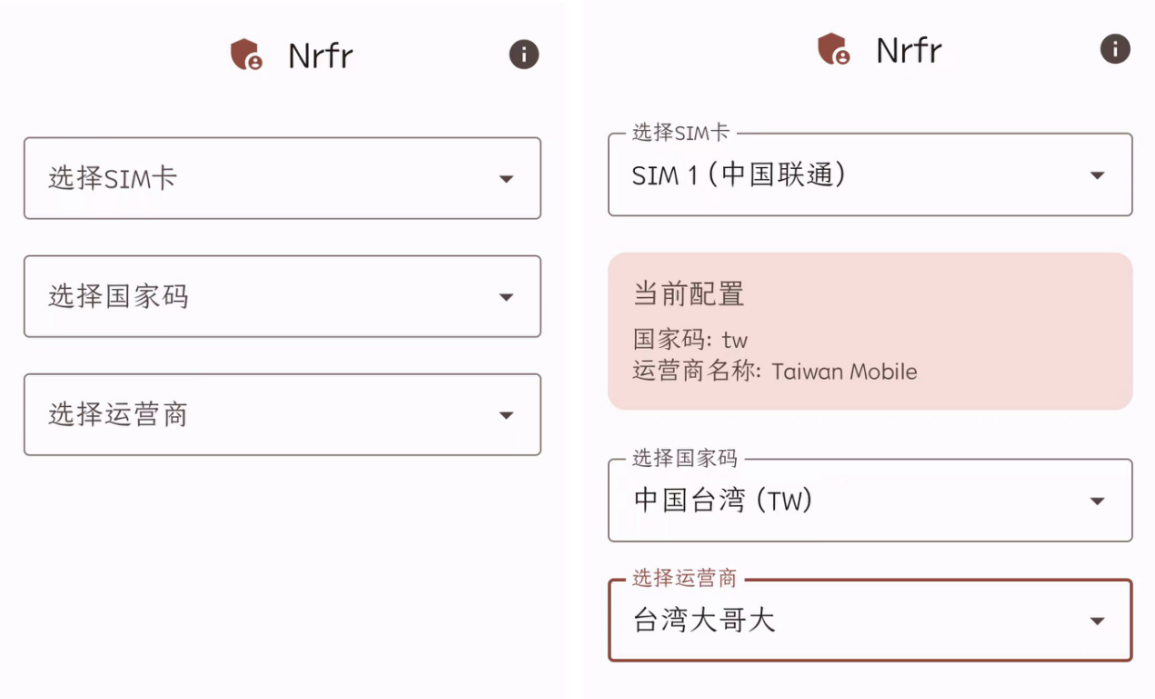Click the arrow icon in the empty 选择国家码 field
The height and width of the screenshot is (699, 1155).
click(506, 297)
